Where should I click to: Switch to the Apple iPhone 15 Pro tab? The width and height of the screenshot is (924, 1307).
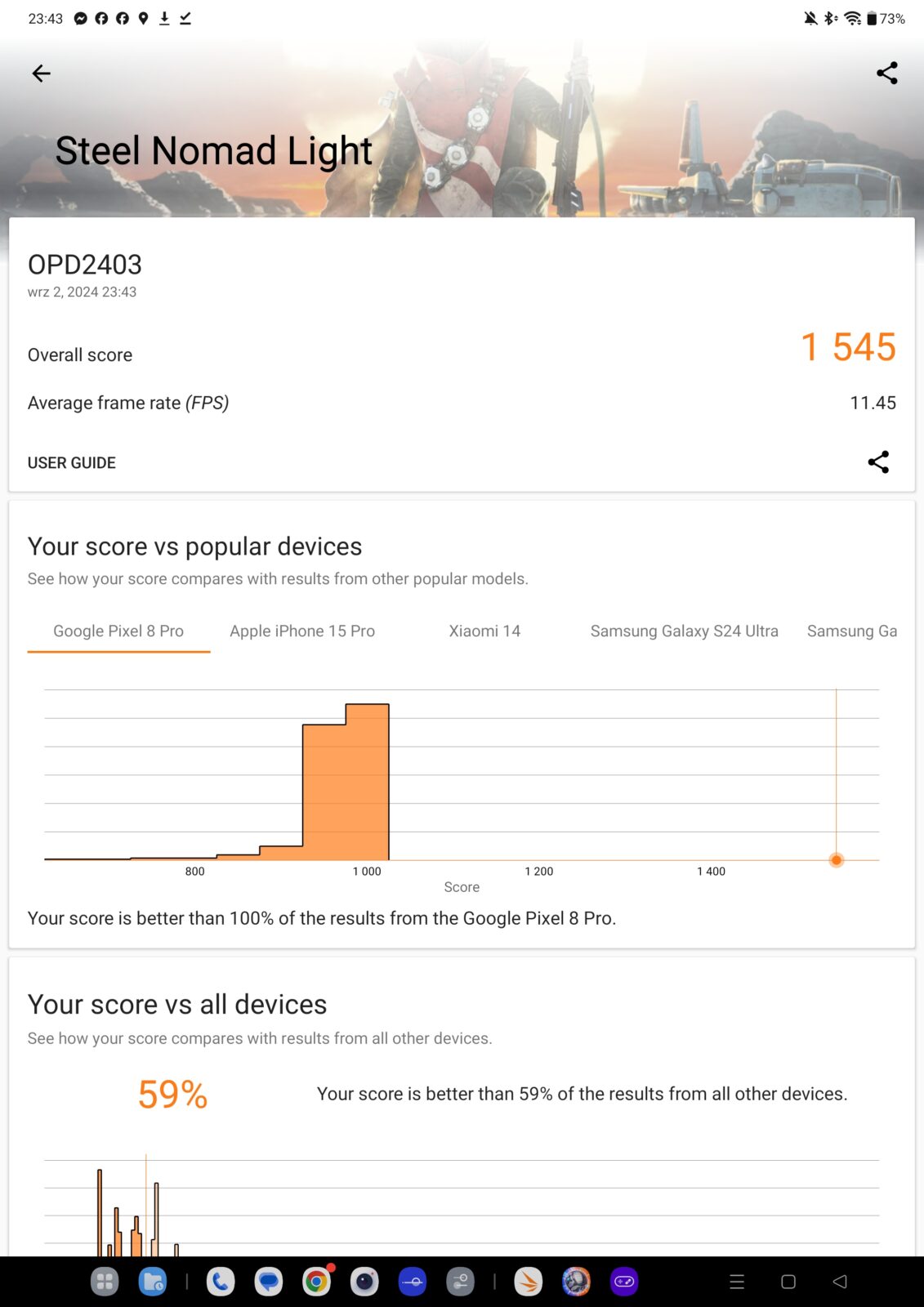(x=302, y=631)
